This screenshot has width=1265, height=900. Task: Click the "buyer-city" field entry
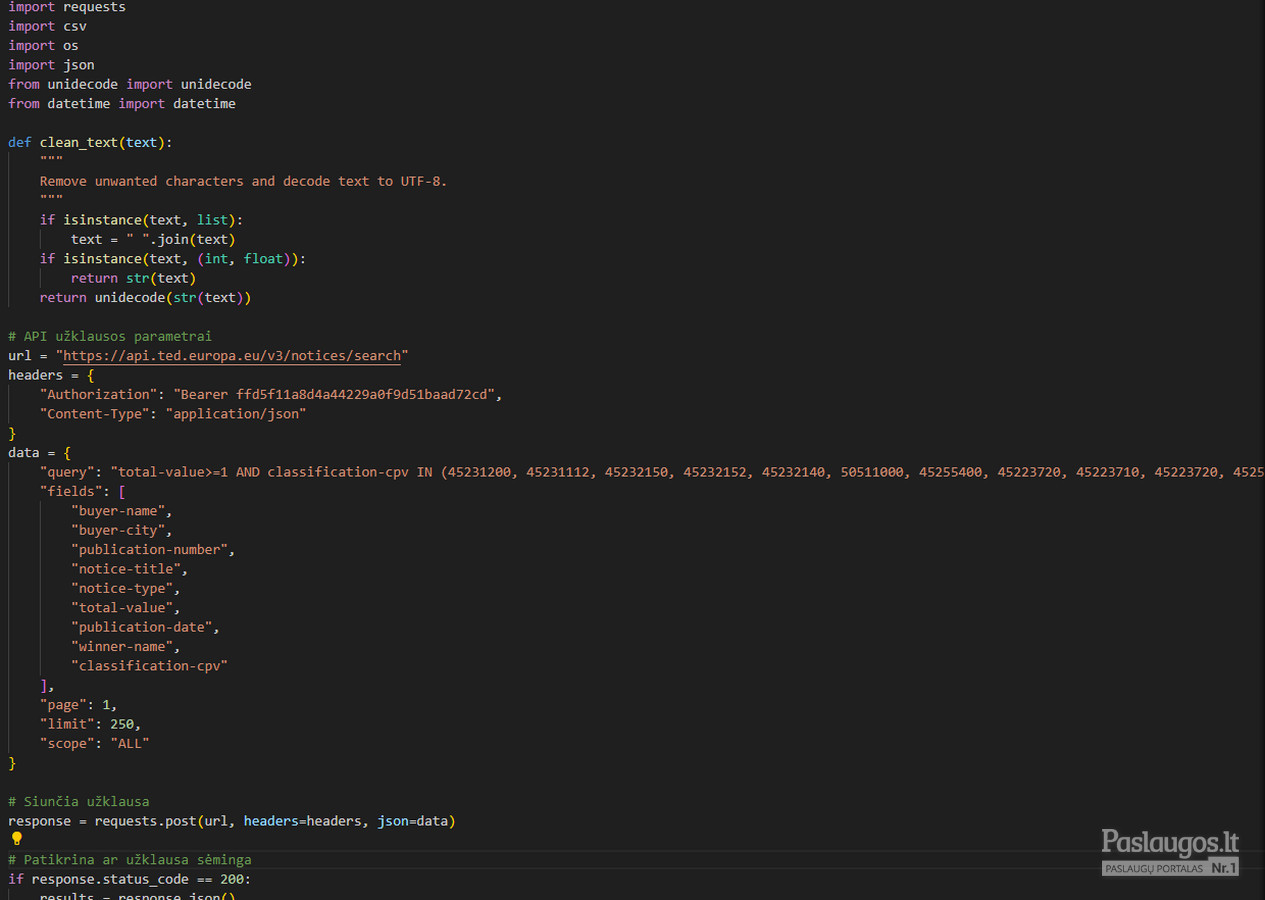point(122,530)
